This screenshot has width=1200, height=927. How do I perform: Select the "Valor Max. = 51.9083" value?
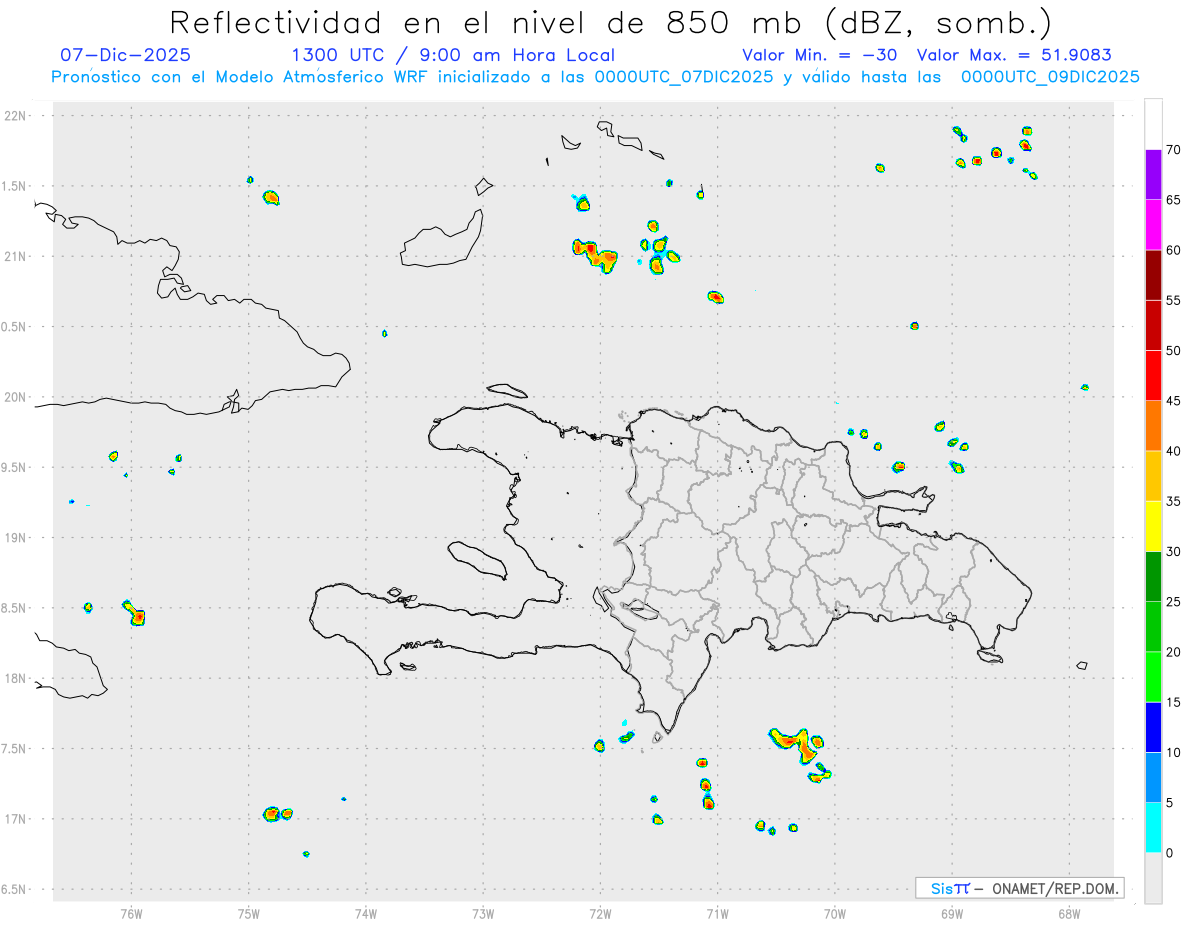click(x=1014, y=55)
